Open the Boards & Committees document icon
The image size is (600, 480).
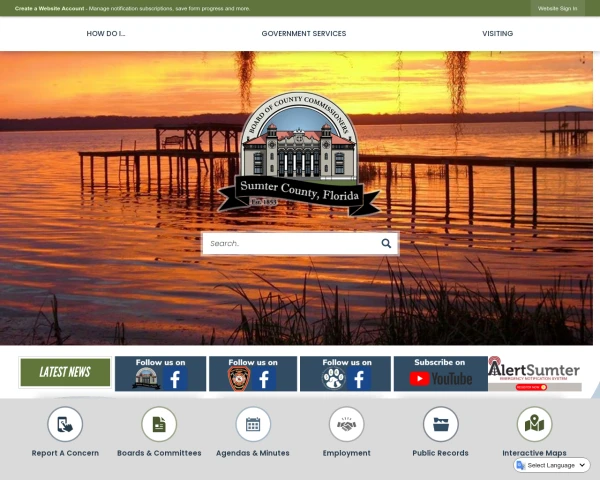tap(159, 424)
